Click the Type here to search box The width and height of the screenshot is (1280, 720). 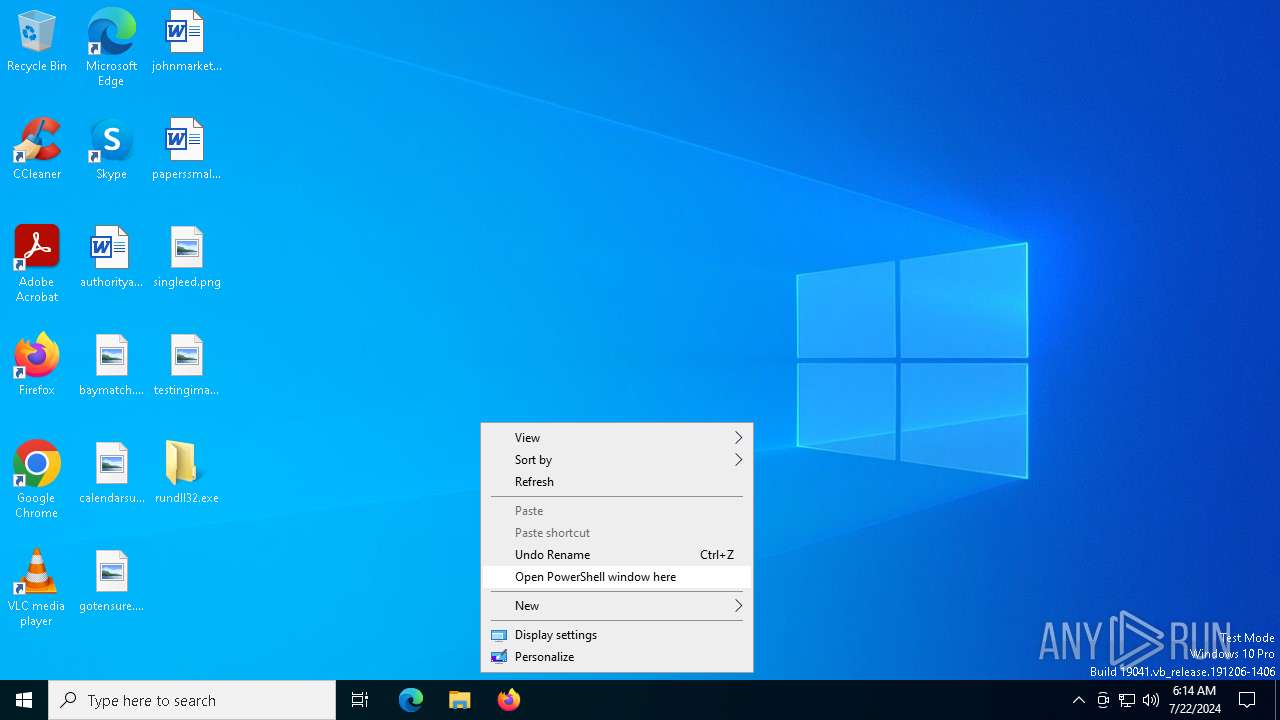pos(192,700)
